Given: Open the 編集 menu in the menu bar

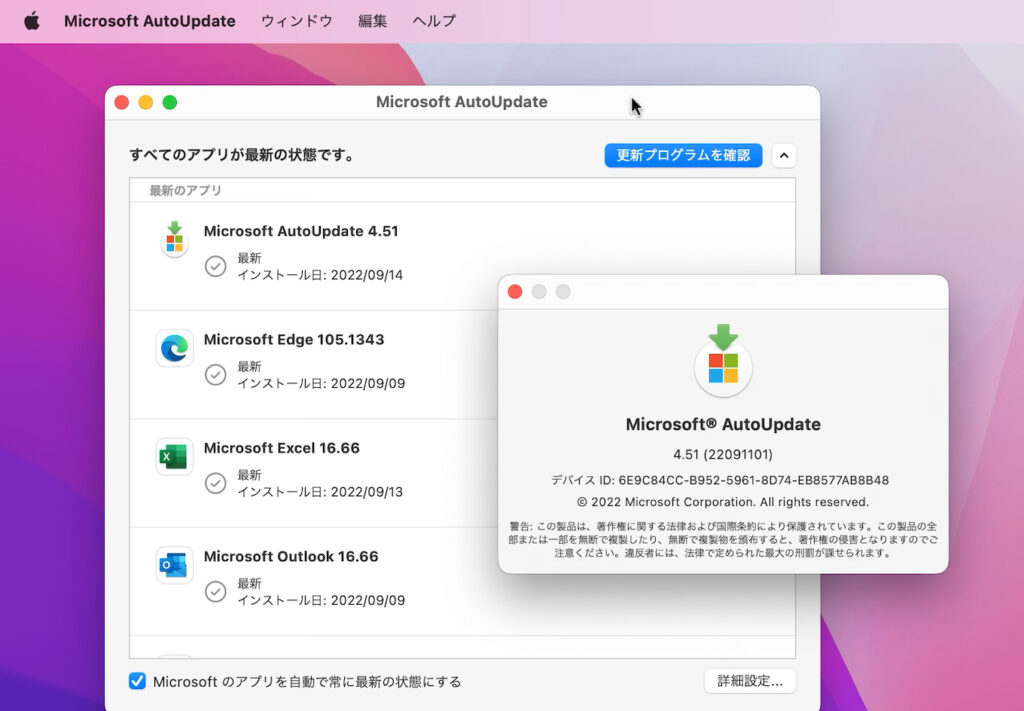Looking at the screenshot, I should click(x=371, y=20).
